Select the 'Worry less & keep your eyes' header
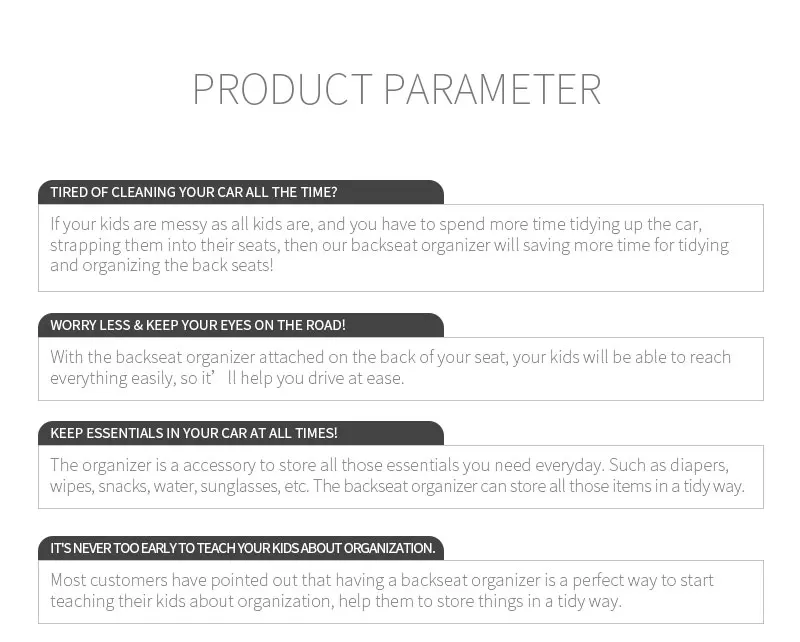800x642 pixels. (x=198, y=326)
